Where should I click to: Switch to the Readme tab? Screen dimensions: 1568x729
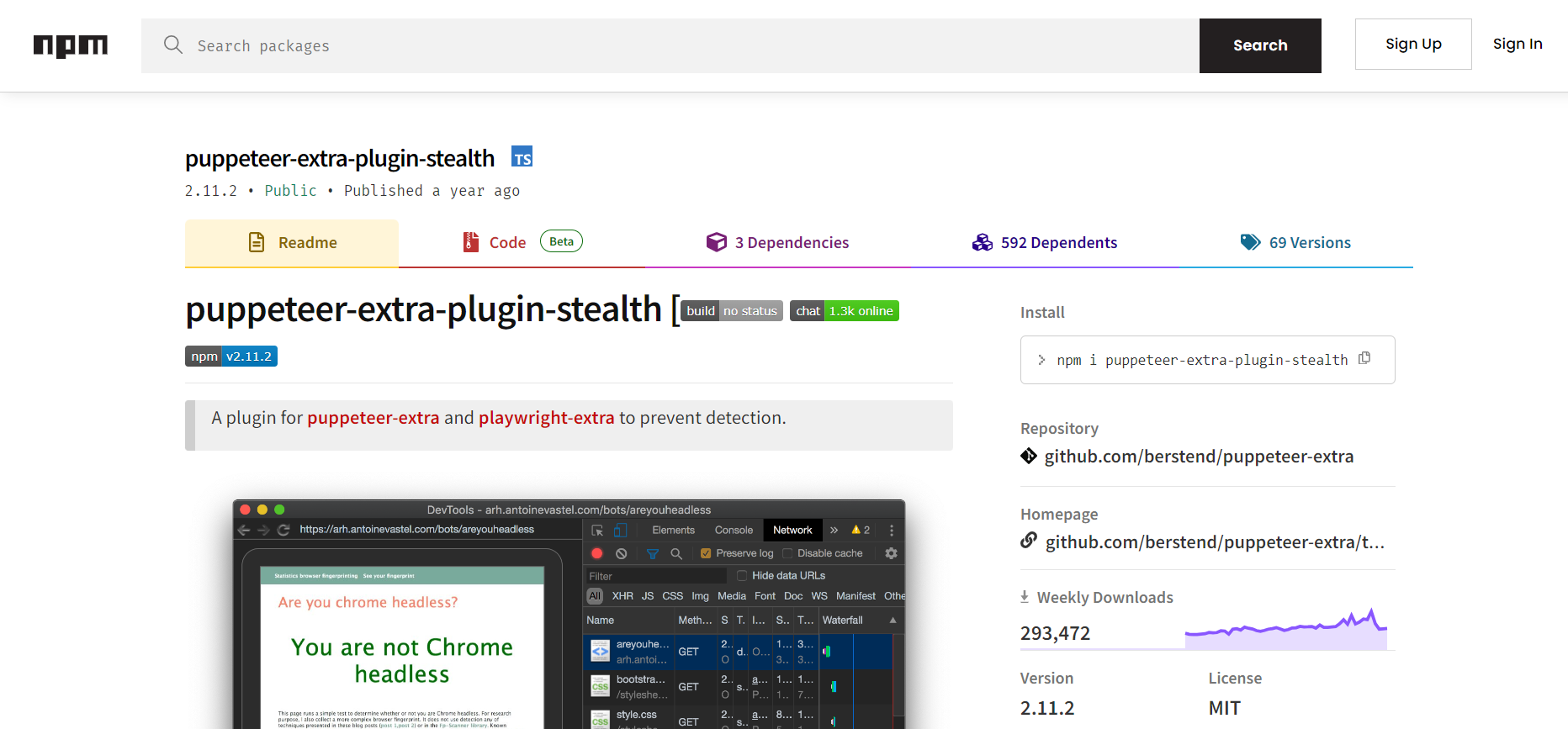tap(292, 243)
